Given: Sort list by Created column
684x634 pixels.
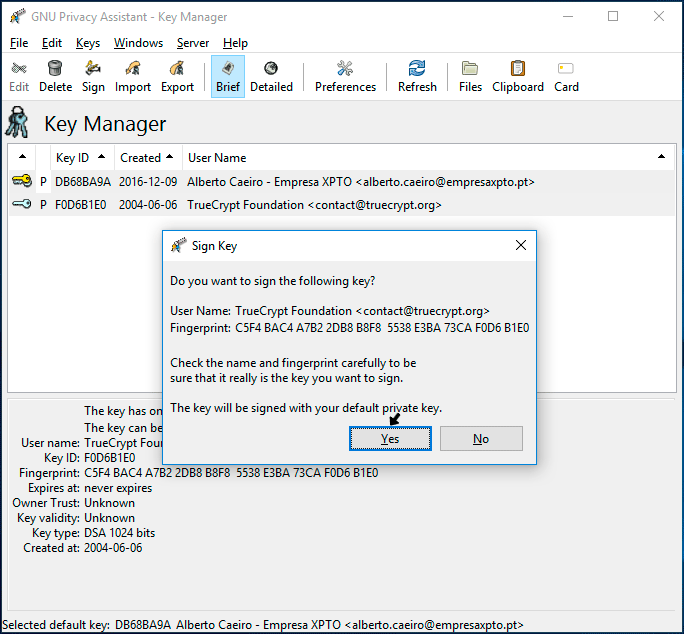Looking at the screenshot, I should (148, 158).
